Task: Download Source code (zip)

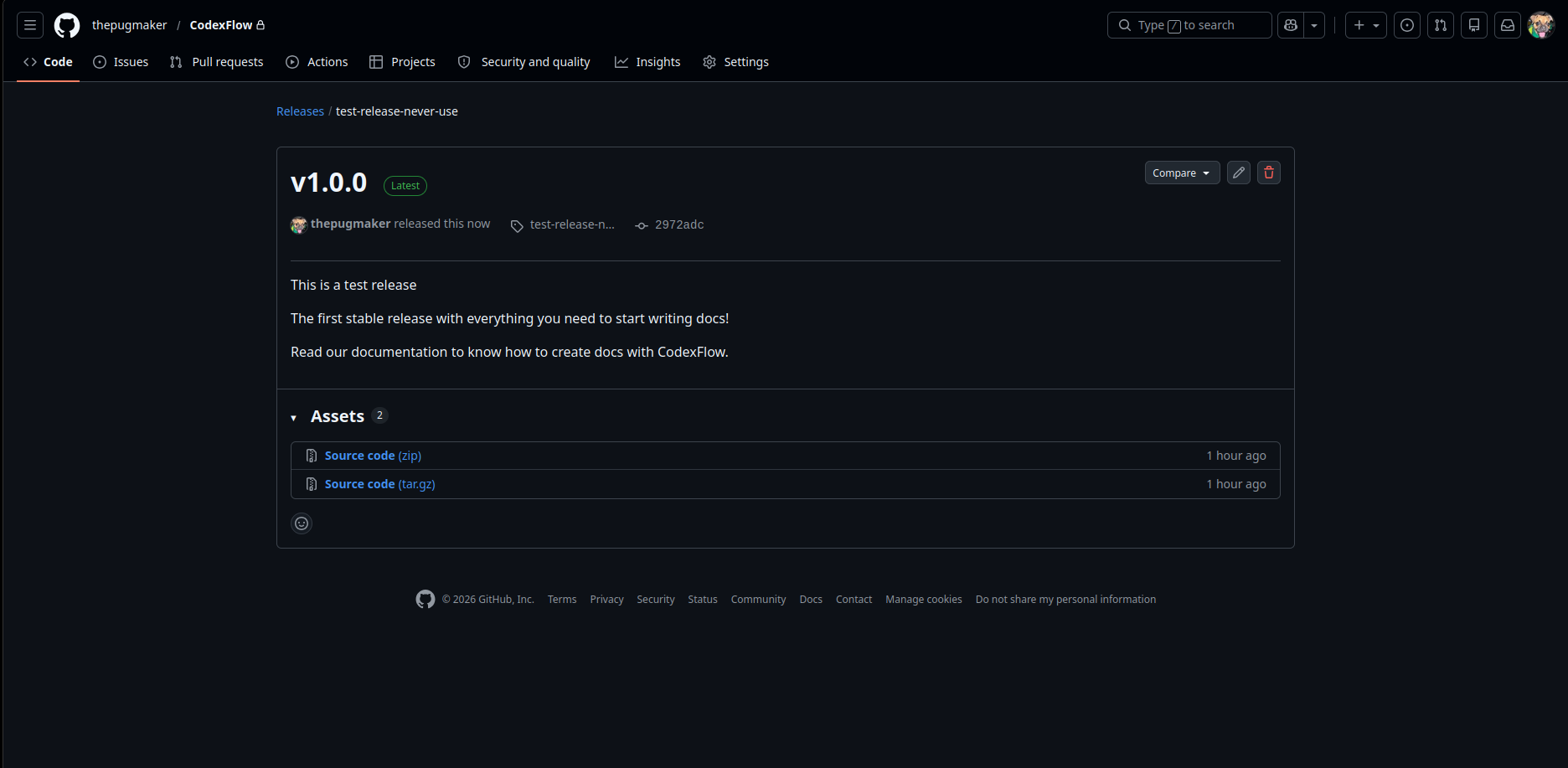Action: 373,456
